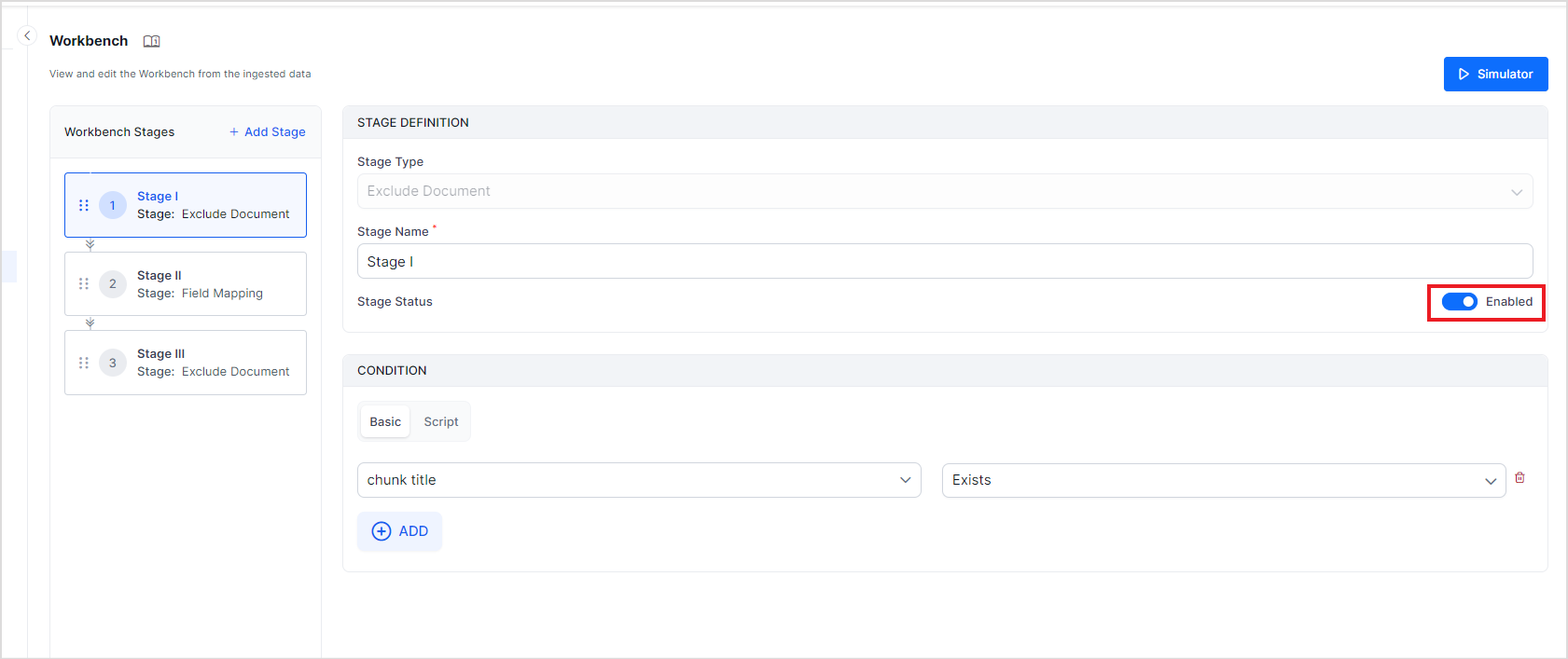
Task: Click Add Stage link
Action: coord(268,132)
